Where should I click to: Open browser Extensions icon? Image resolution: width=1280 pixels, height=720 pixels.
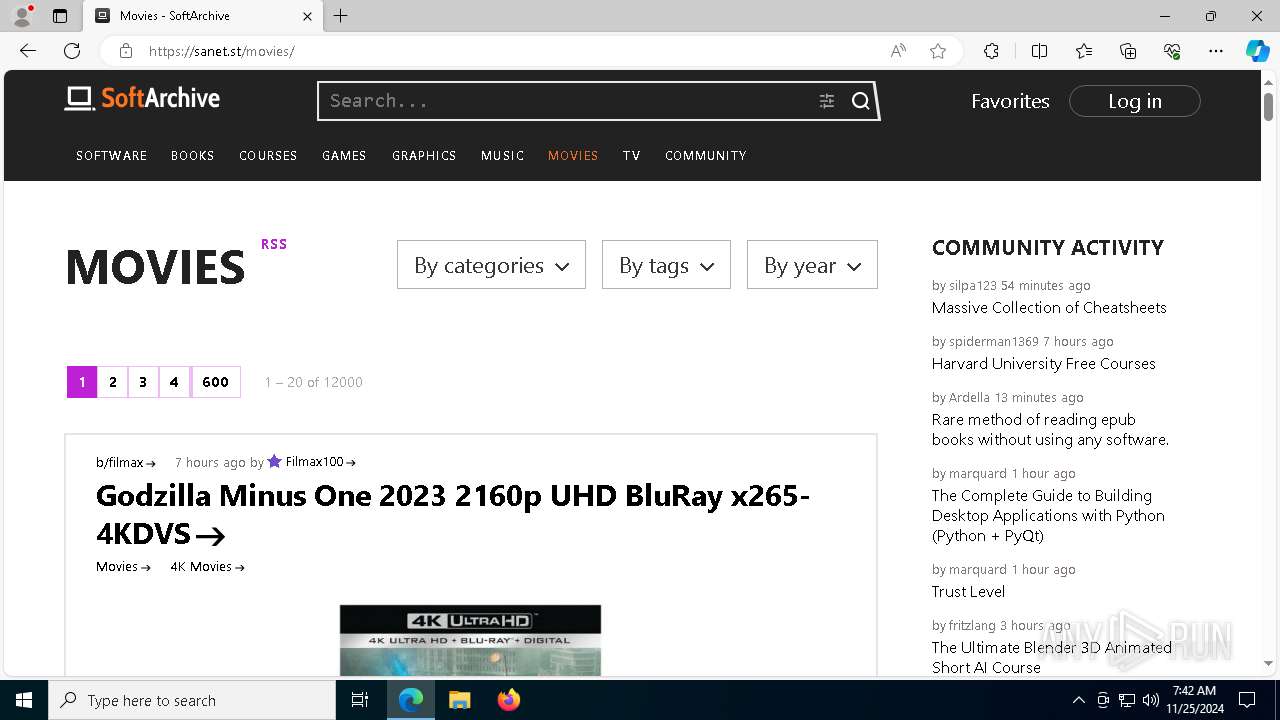pos(991,51)
